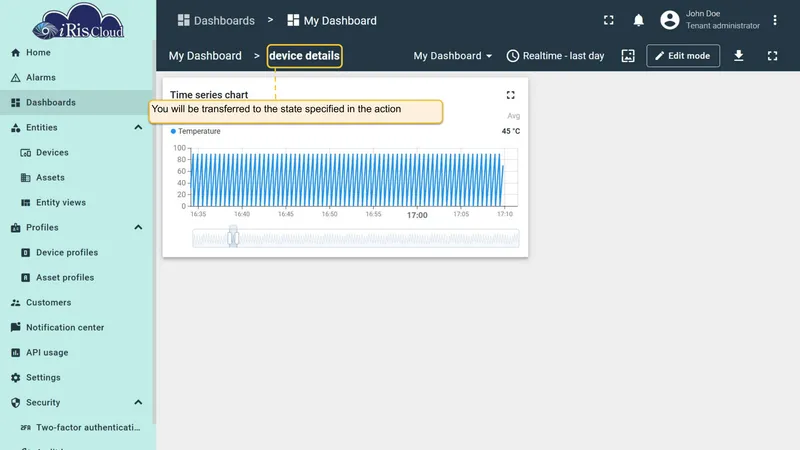Click the iRisCloud logo
The image size is (800, 450).
click(78, 21)
